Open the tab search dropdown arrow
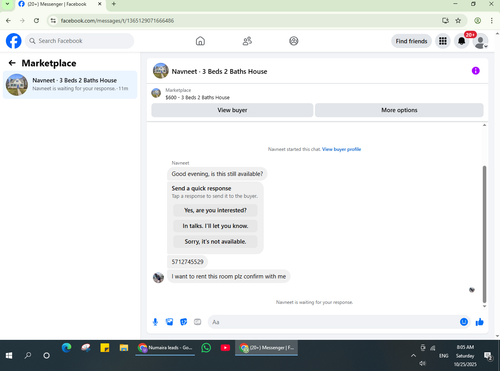 click(x=7, y=4)
